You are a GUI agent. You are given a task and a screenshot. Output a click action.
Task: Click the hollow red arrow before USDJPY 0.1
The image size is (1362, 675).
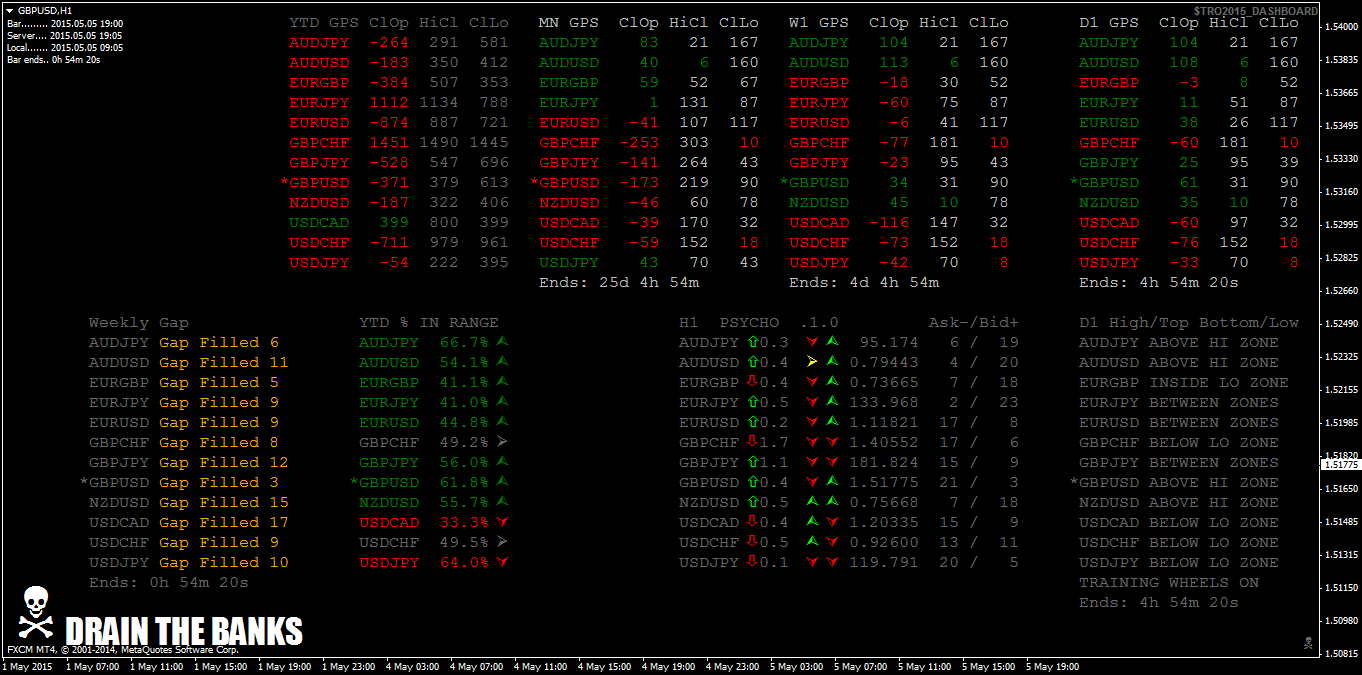click(x=751, y=562)
